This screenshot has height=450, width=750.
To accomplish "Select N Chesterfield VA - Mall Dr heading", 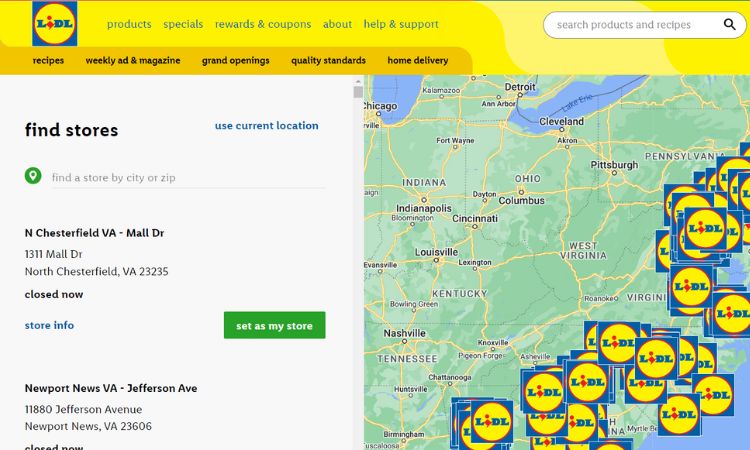I will point(94,233).
